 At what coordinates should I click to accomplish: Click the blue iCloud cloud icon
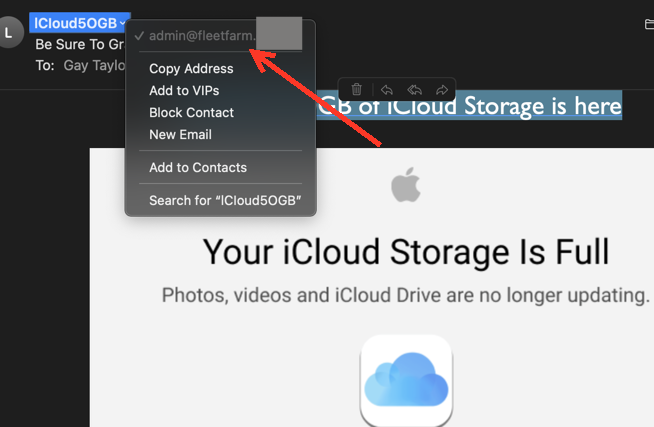tap(406, 380)
